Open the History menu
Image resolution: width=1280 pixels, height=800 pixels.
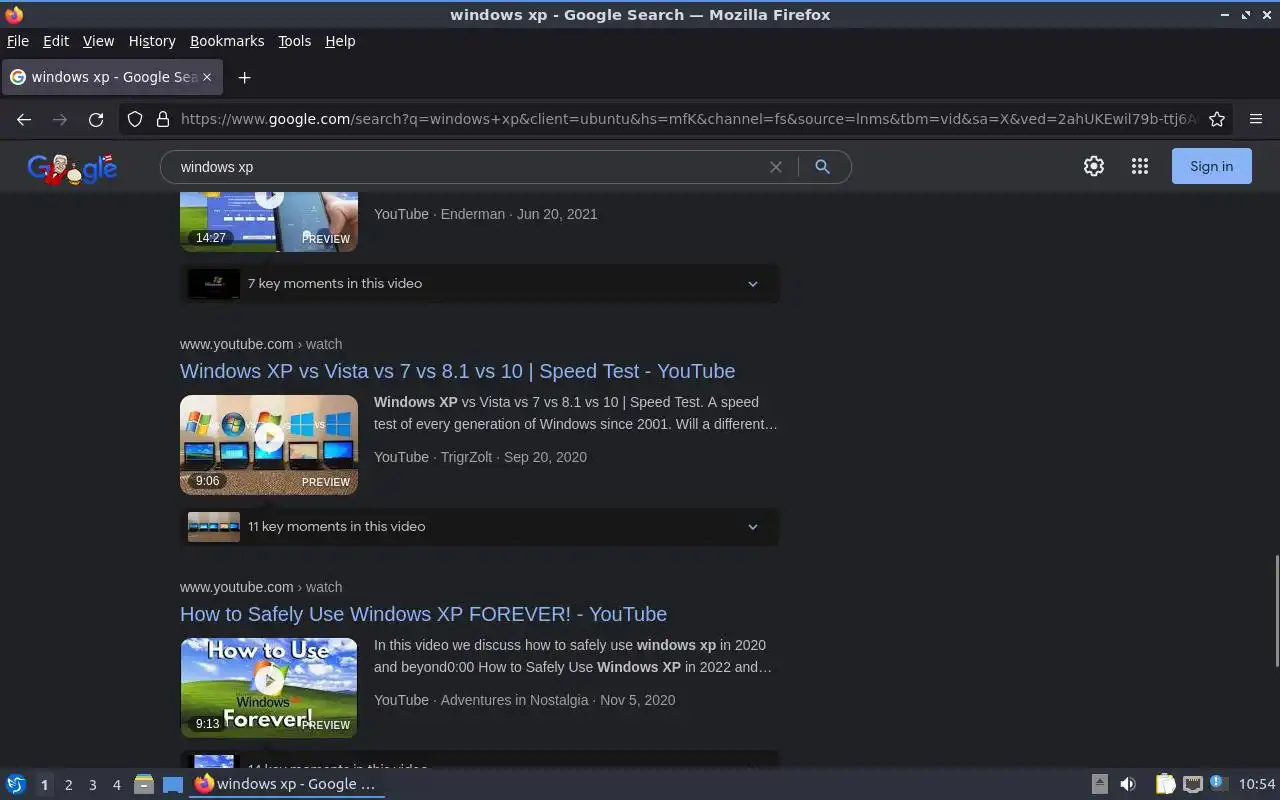pyautogui.click(x=152, y=41)
